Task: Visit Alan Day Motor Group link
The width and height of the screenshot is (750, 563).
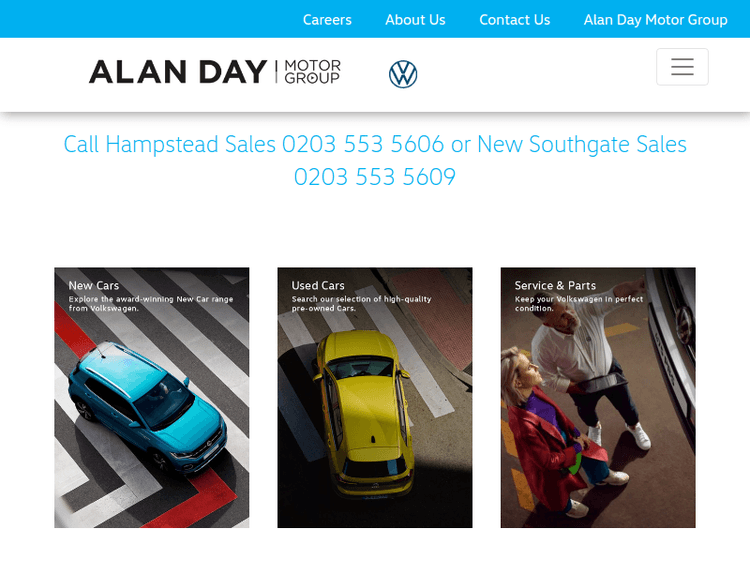Action: pyautogui.click(x=655, y=20)
